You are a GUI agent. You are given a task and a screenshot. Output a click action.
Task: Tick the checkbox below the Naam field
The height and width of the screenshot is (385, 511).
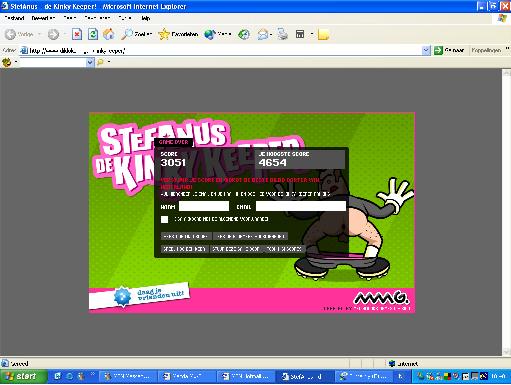coord(164,219)
